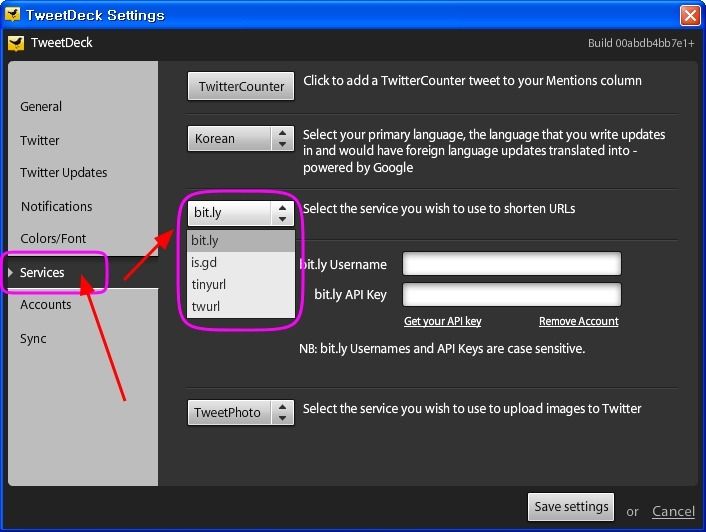Click the stepper arrows on the URL shortener dropdown
Viewport: 706px width, 532px height.
tap(282, 212)
